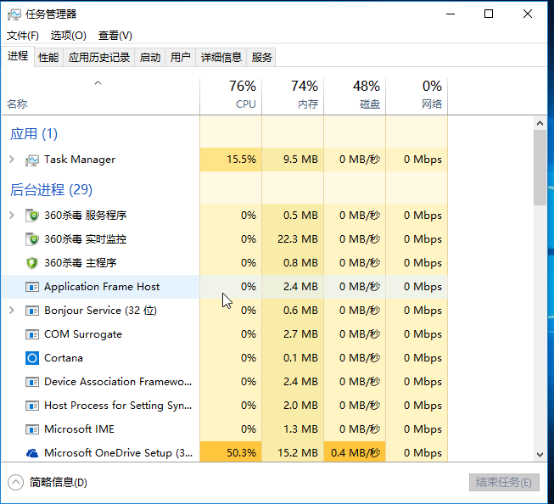This screenshot has width=554, height=504.
Task: Click the Microsoft OneDrive Setup cloud icon
Action: tap(32, 453)
